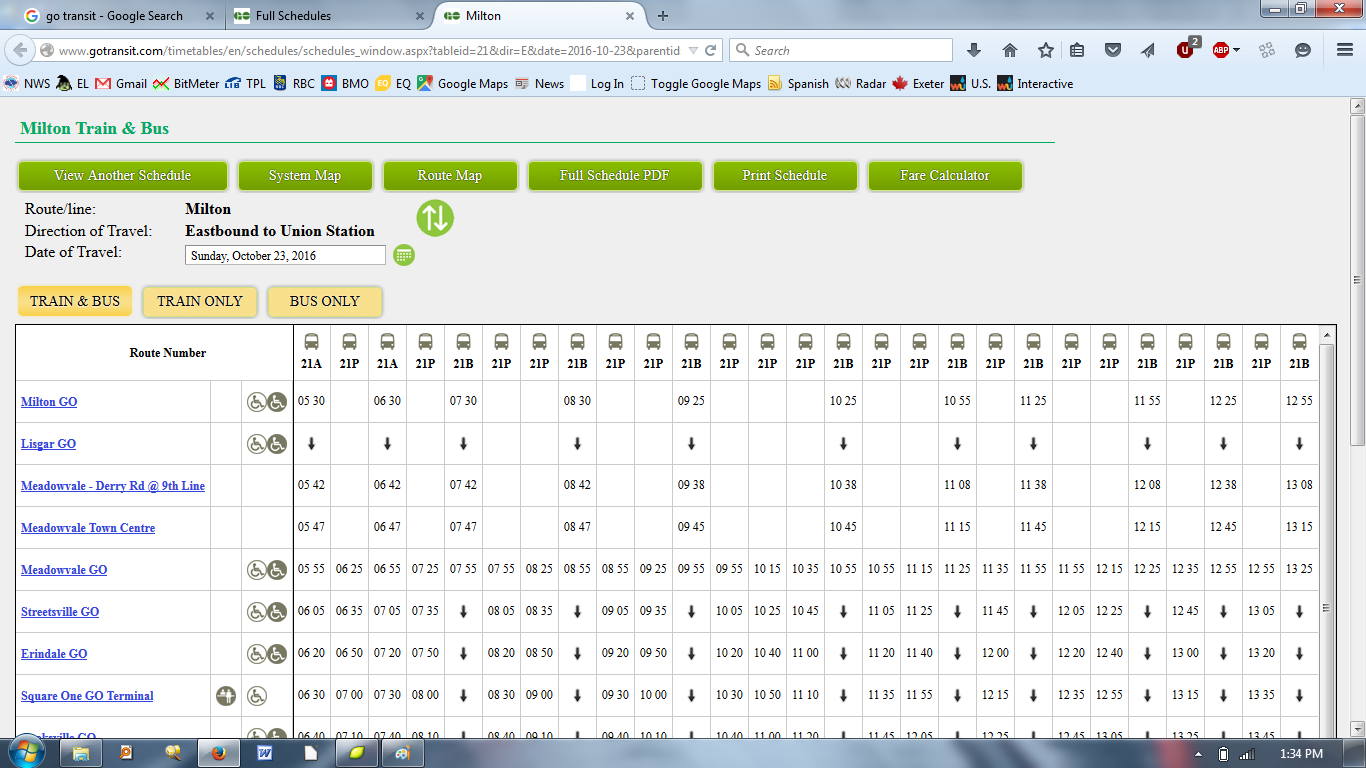Click the smiley face toolbar icon
This screenshot has width=1366, height=768.
1303,50
